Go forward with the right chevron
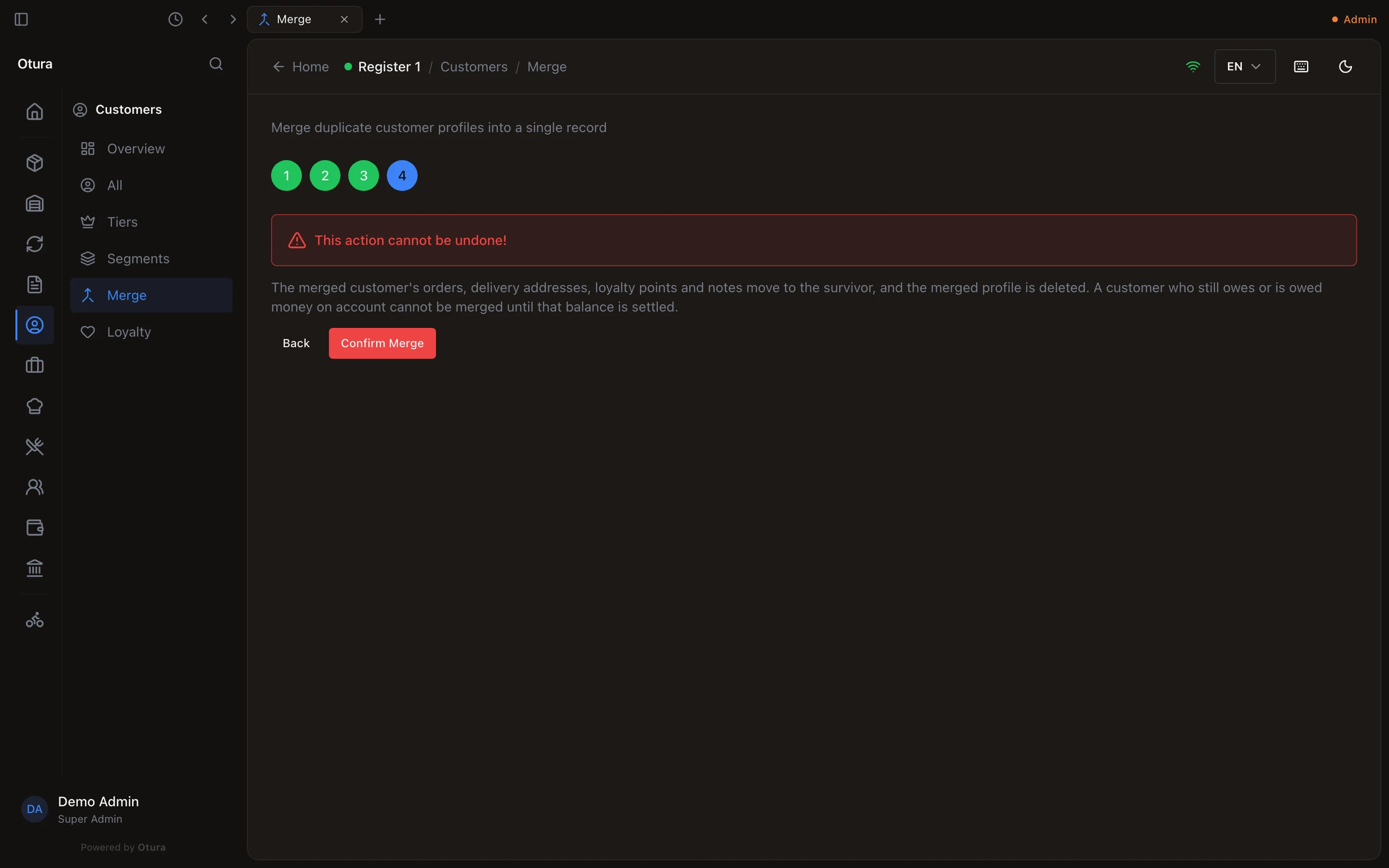This screenshot has height=868, width=1389. point(233,19)
